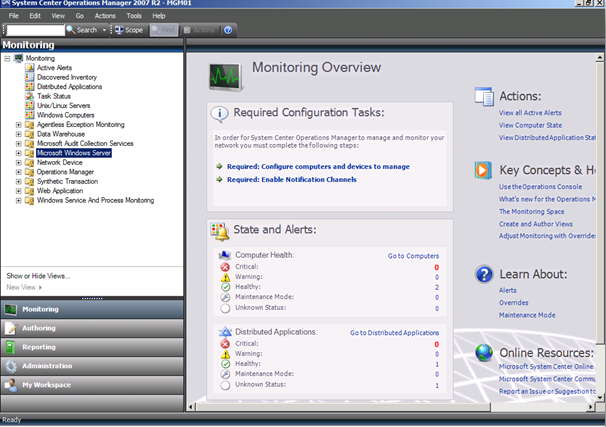Switch to the Authoring workspace
The height and width of the screenshot is (427, 606).
pos(92,328)
